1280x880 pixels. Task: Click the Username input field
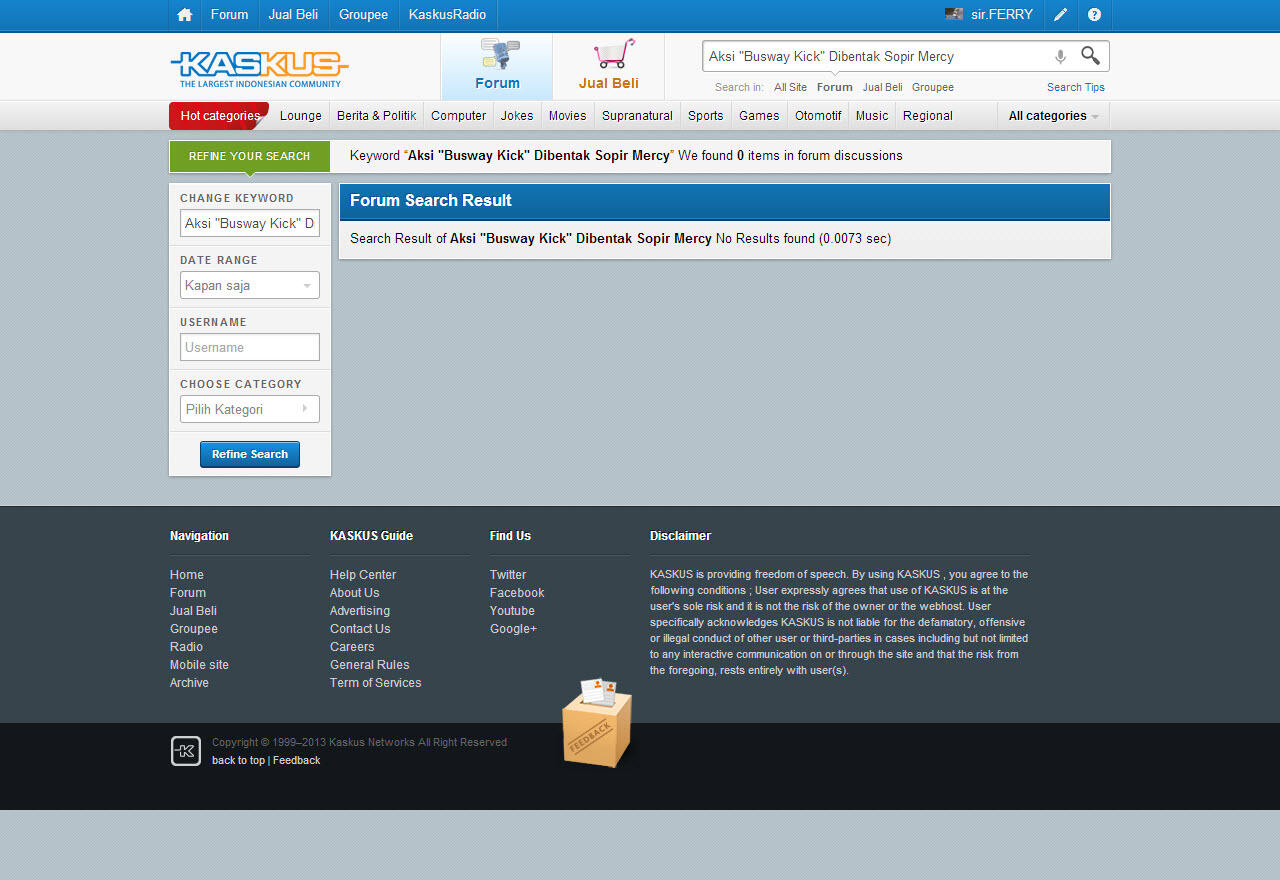coord(250,347)
